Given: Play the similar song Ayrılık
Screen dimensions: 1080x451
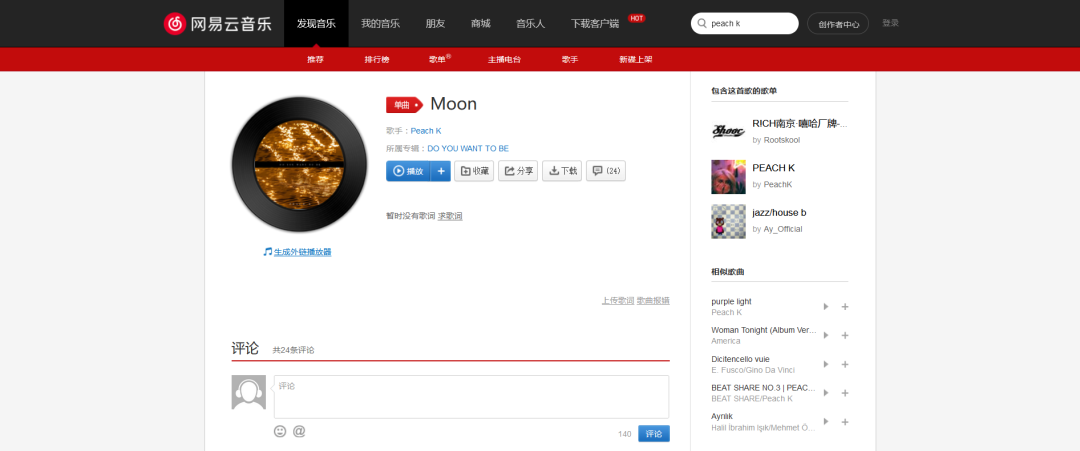Looking at the screenshot, I should 825,422.
